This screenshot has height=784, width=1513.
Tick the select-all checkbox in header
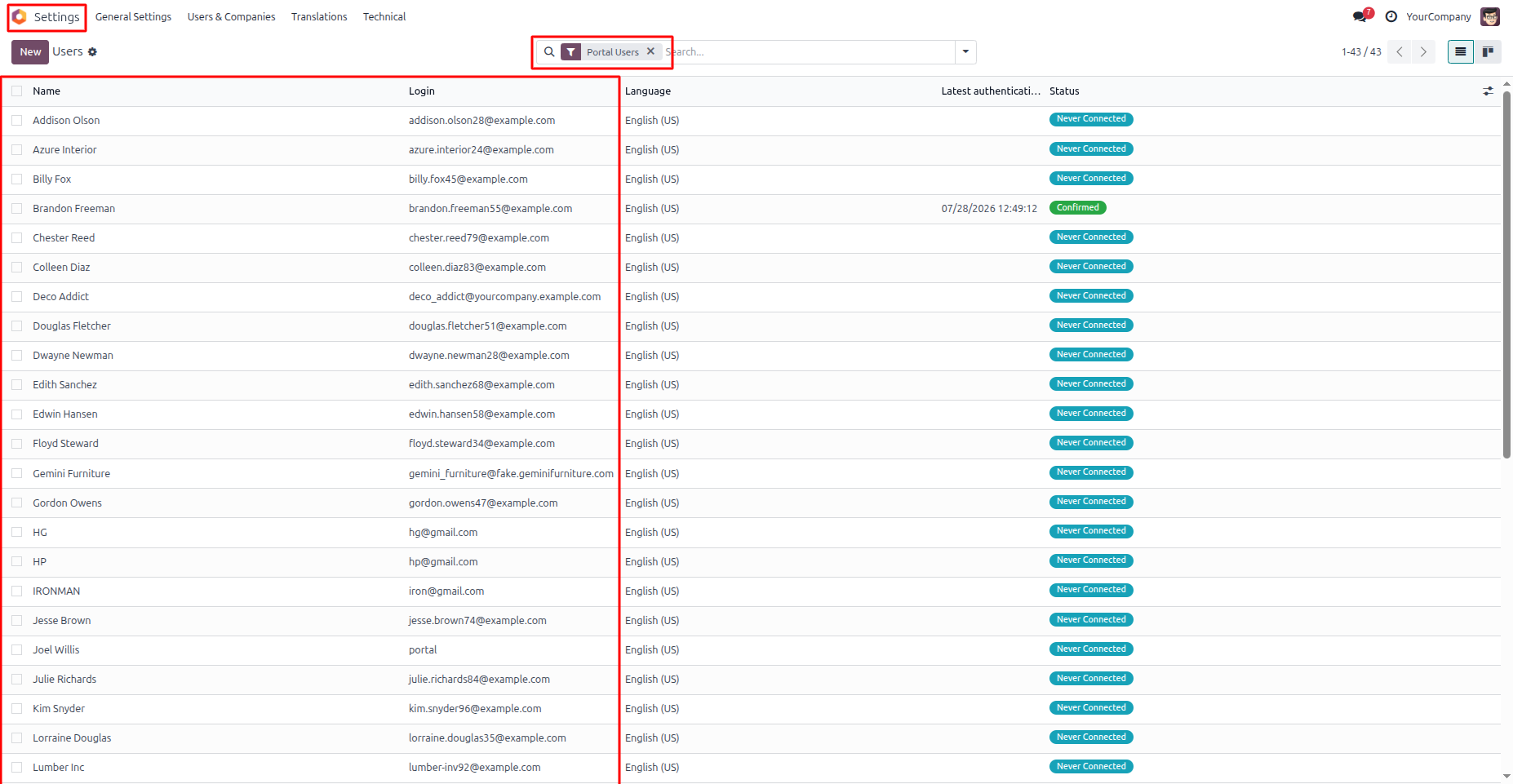tap(16, 91)
